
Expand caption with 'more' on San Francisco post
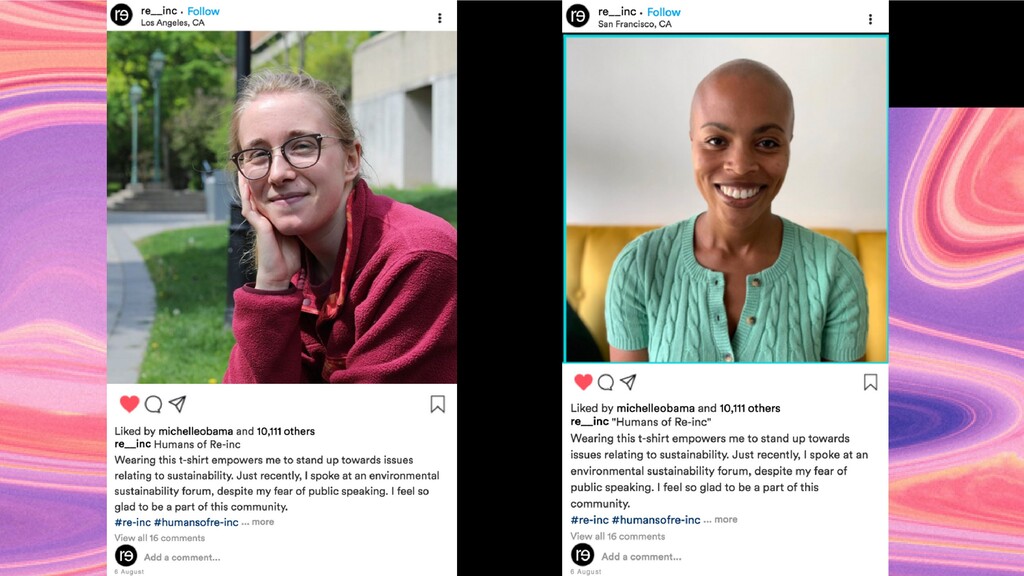tap(726, 519)
